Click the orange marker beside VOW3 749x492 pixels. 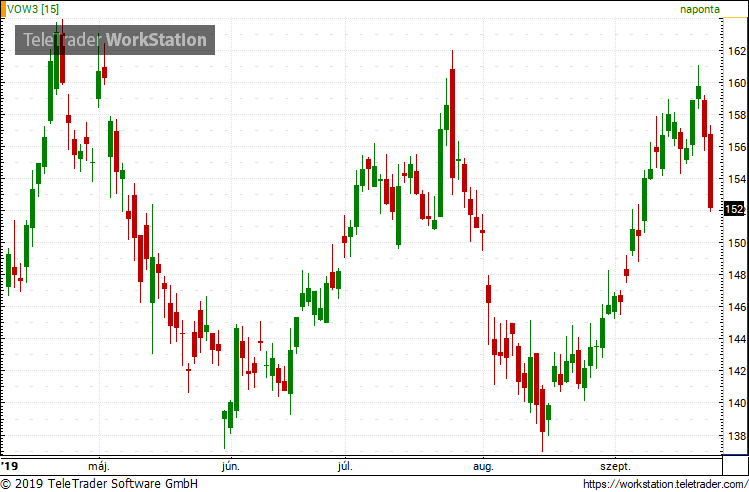click(x=3, y=9)
